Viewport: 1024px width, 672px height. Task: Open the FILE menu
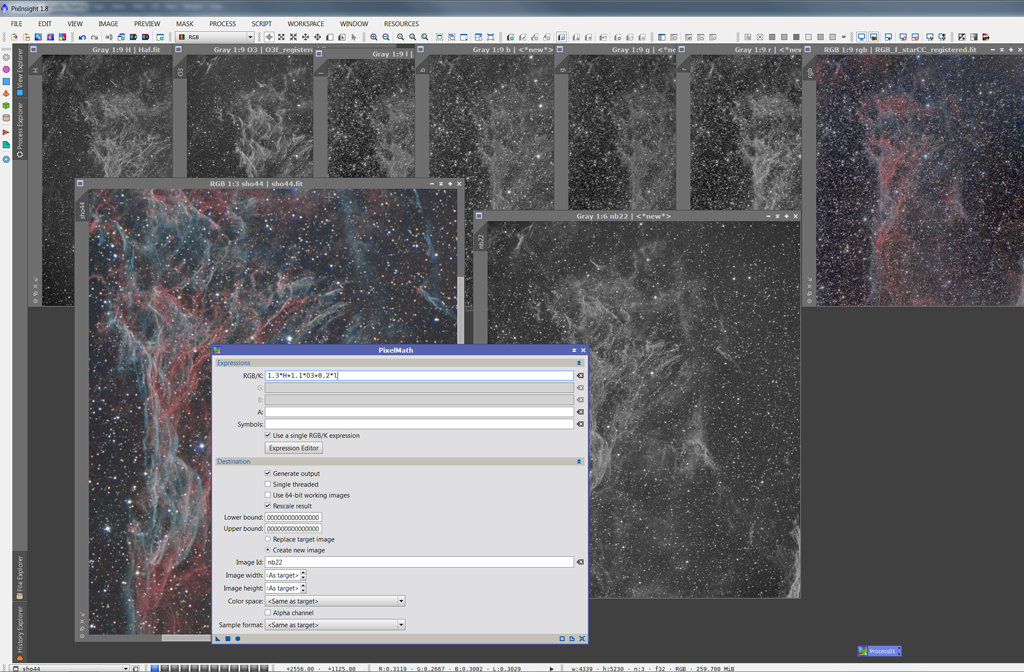coord(16,24)
